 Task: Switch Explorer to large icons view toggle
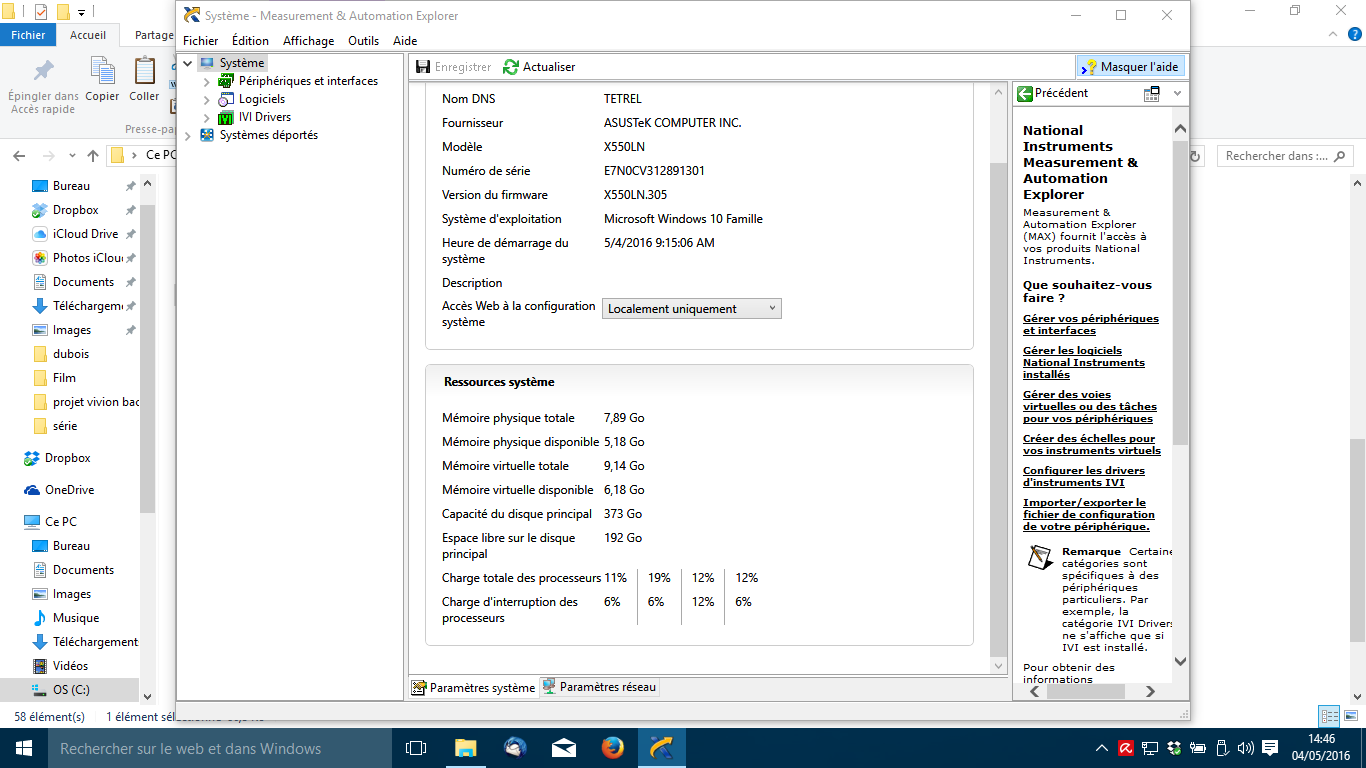[1352, 716]
